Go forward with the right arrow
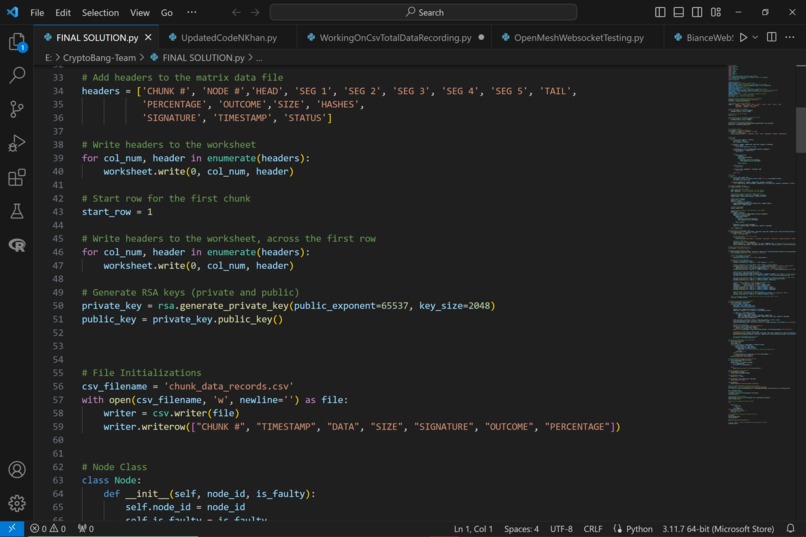This screenshot has height=537, width=806. click(255, 12)
